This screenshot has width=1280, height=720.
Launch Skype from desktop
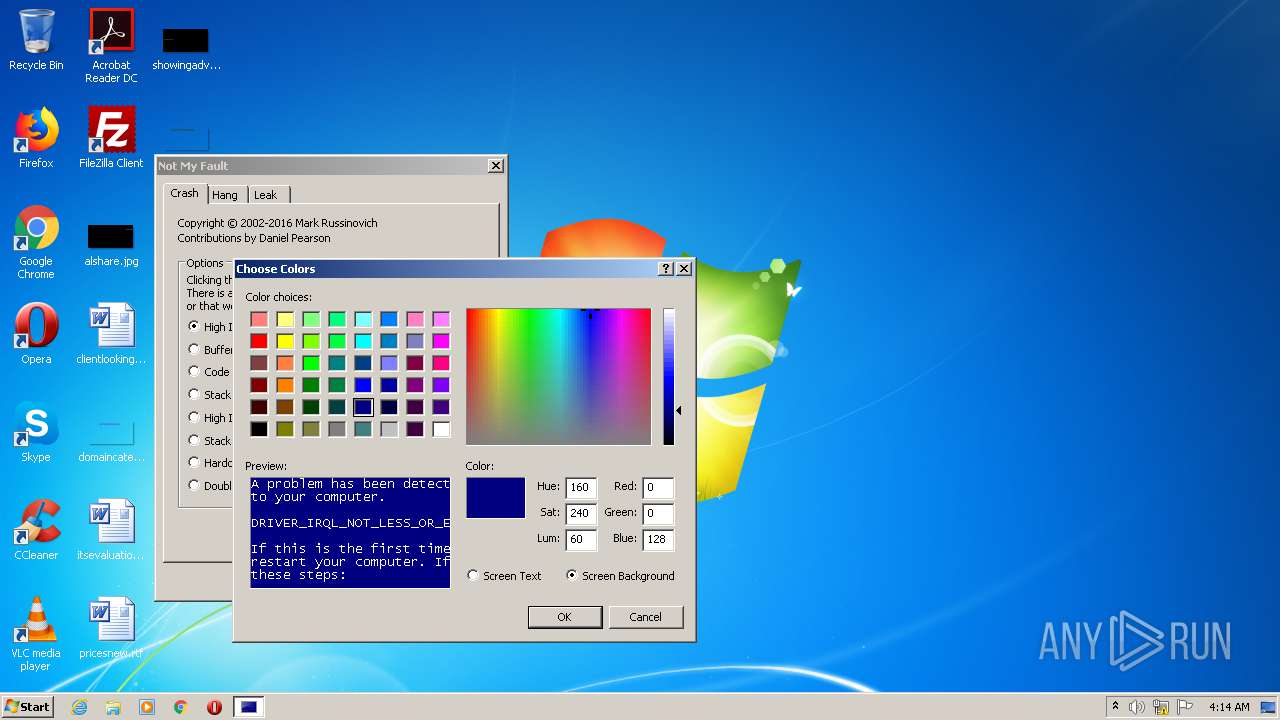[x=36, y=432]
